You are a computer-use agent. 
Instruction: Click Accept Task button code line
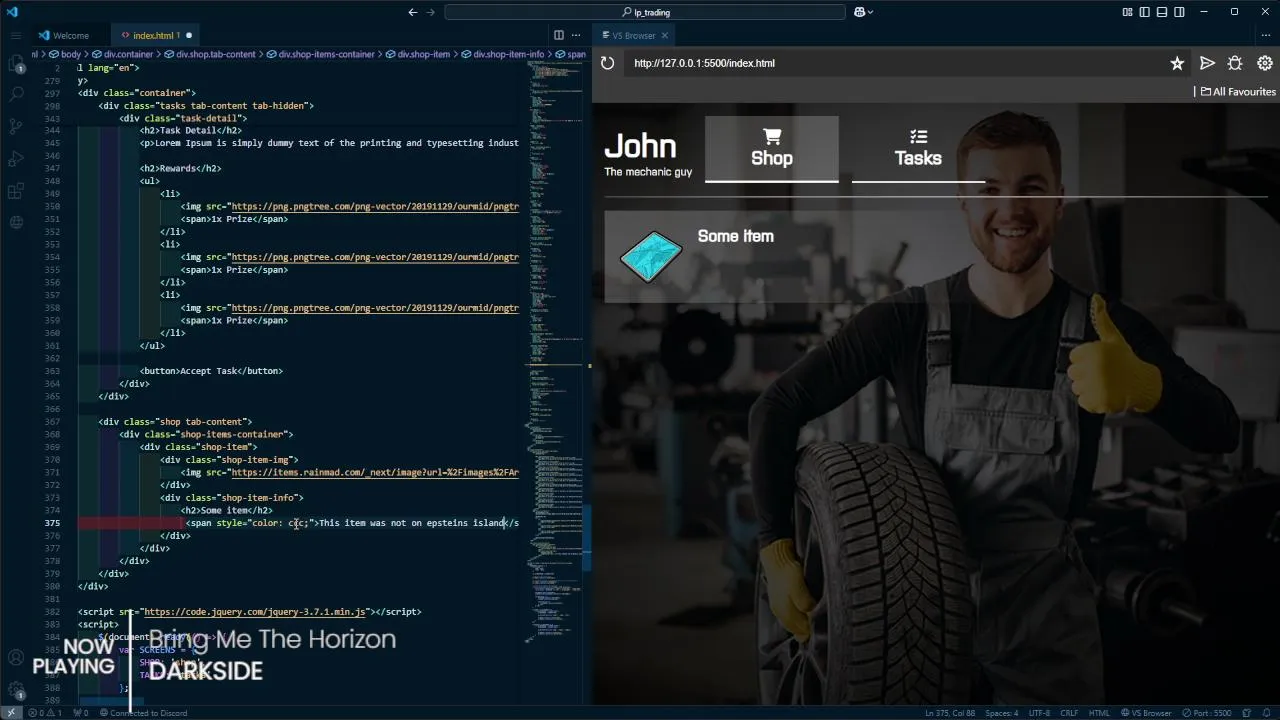pyautogui.click(x=211, y=371)
